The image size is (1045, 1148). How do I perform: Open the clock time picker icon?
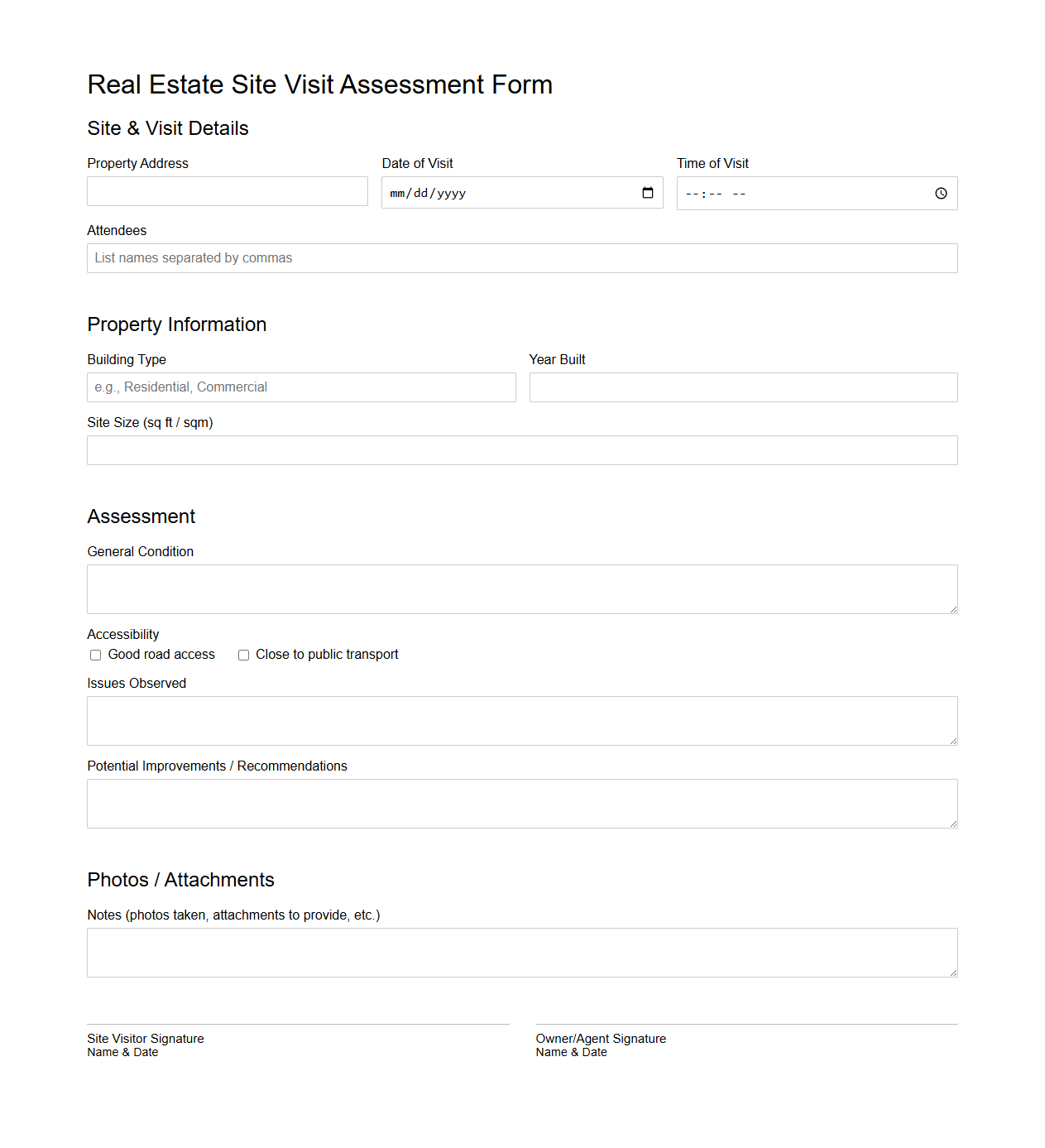pyautogui.click(x=941, y=193)
